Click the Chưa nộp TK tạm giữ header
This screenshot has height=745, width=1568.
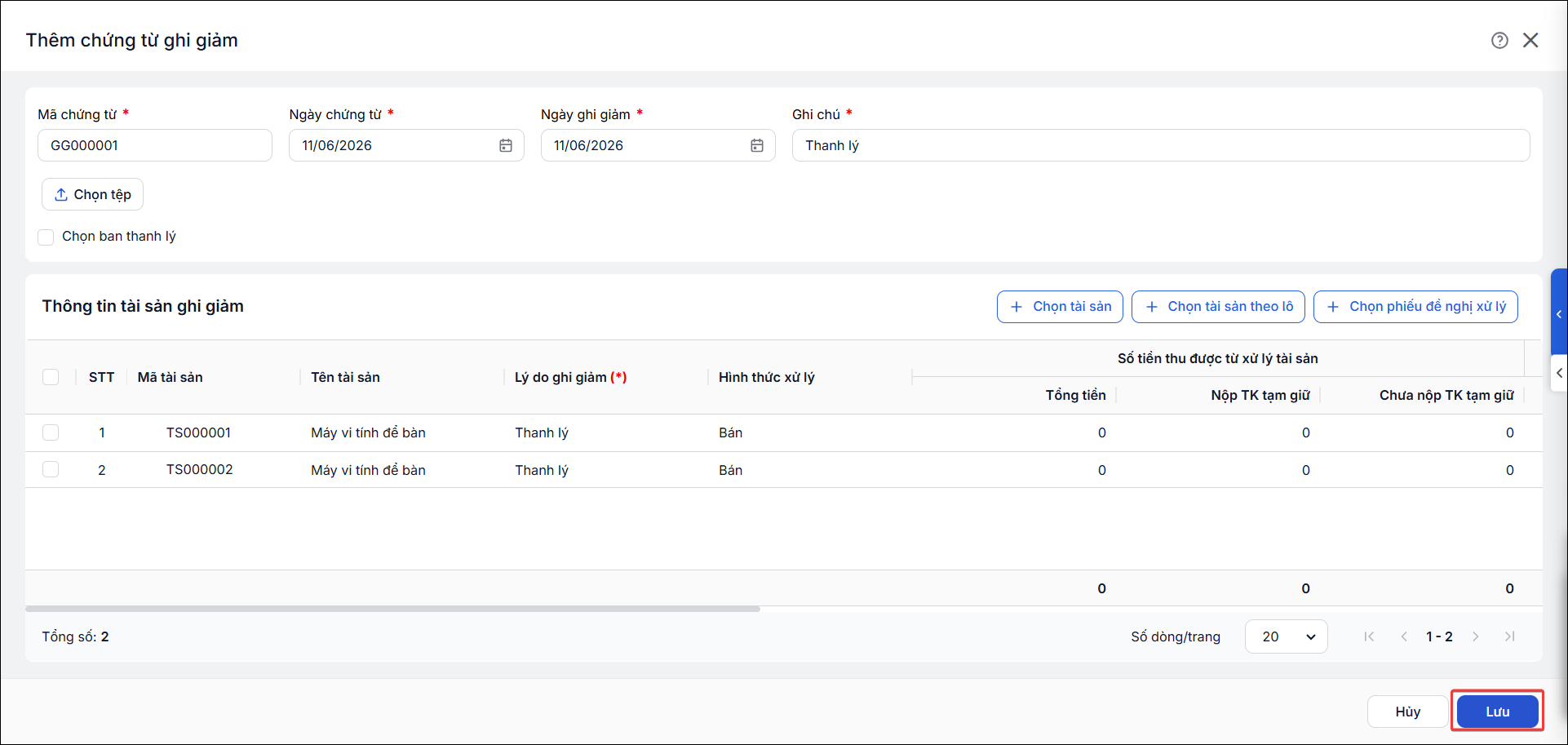tap(1446, 395)
